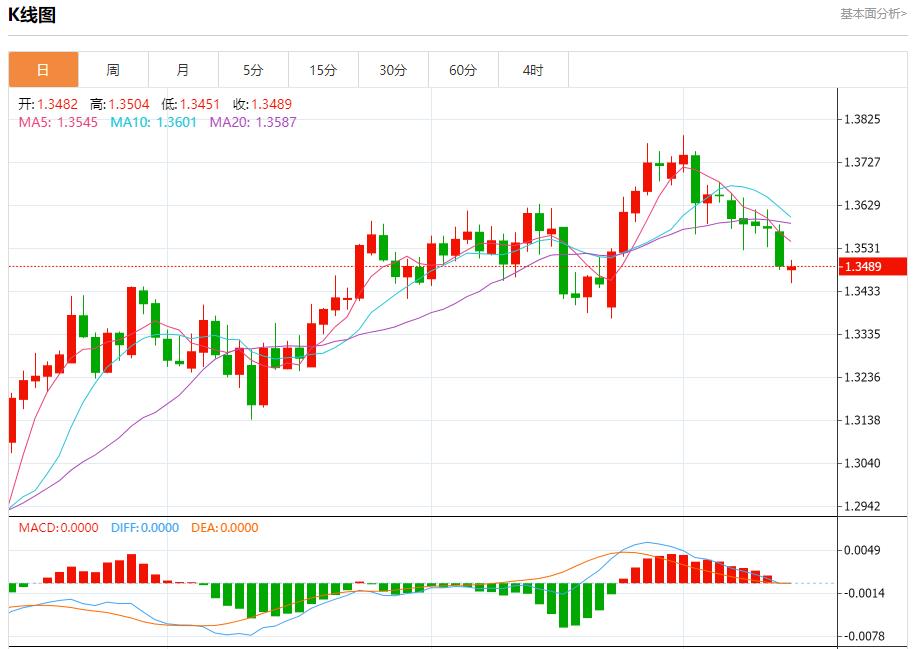Click the 0.0049 MACD axis label
The height and width of the screenshot is (649, 913).
click(862, 550)
